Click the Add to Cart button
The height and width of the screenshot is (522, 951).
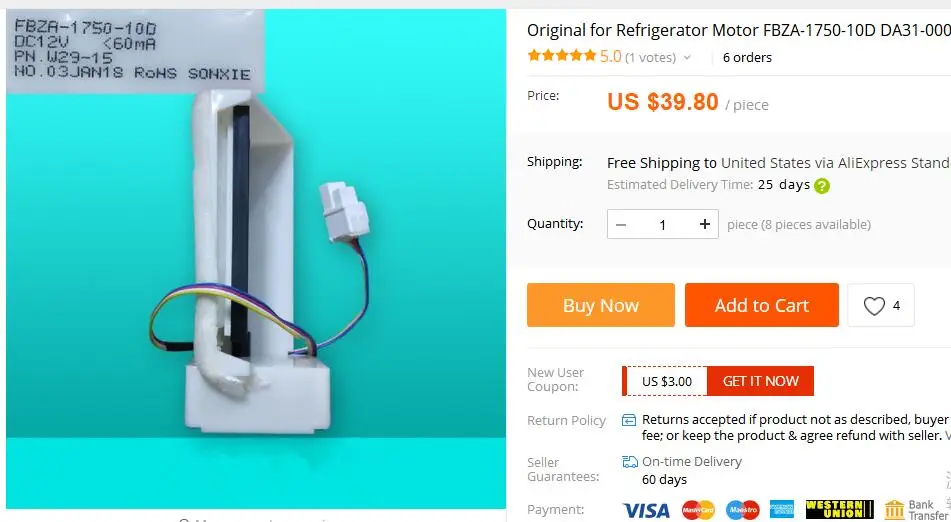pyautogui.click(x=762, y=305)
